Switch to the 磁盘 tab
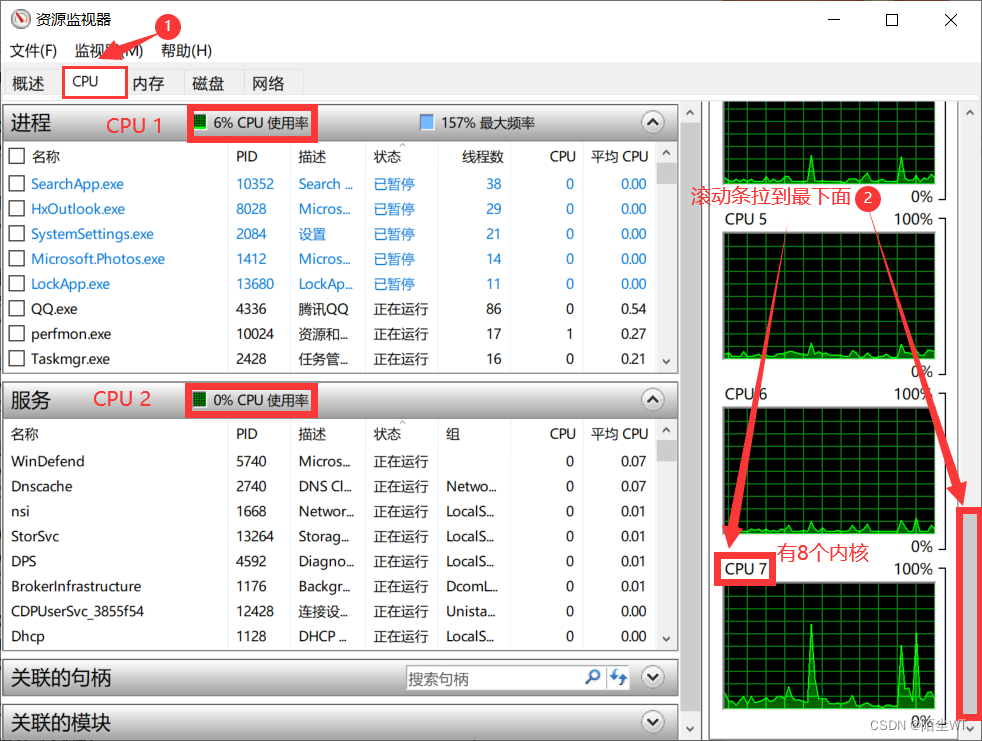Viewport: 982px width, 741px height. tap(208, 83)
